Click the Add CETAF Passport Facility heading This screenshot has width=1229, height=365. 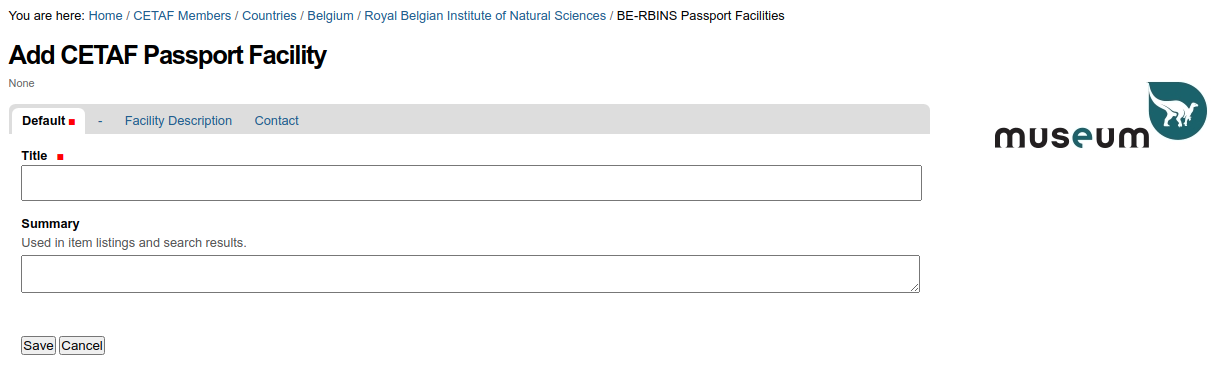[x=167, y=55]
